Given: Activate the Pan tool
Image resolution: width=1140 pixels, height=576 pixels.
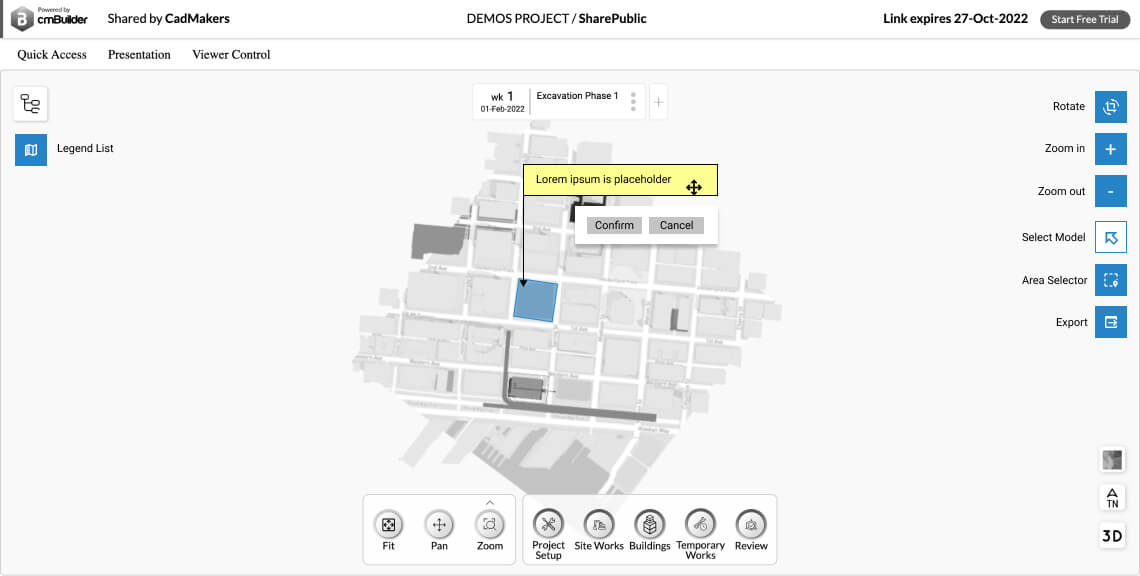Looking at the screenshot, I should (439, 527).
